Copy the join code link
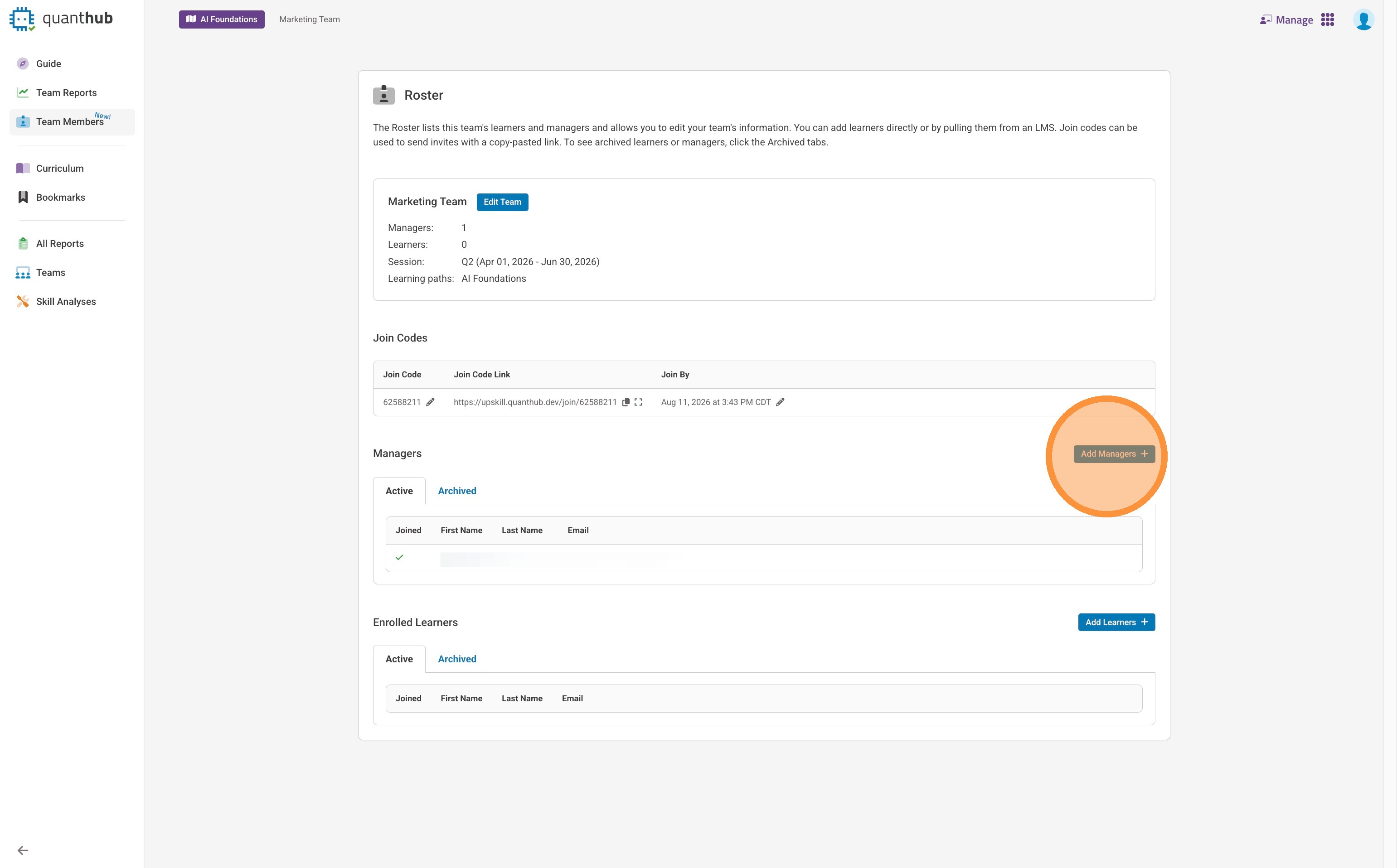This screenshot has width=1397, height=868. (626, 402)
